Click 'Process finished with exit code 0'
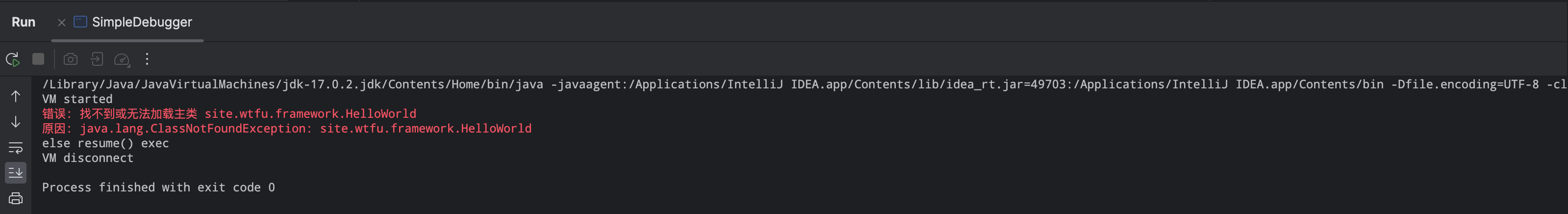 coord(158,188)
